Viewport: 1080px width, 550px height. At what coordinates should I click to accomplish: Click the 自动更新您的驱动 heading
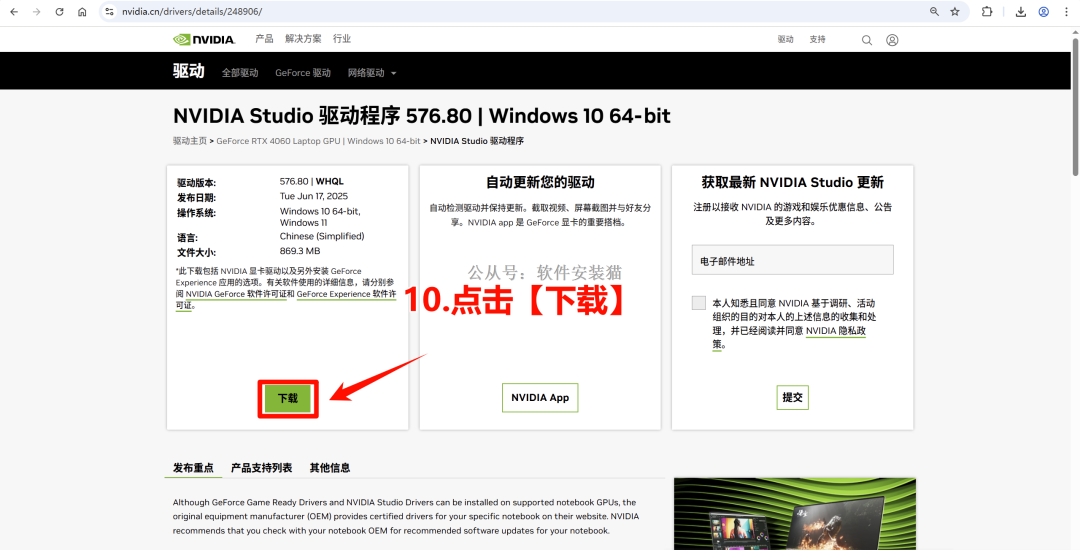coord(540,182)
